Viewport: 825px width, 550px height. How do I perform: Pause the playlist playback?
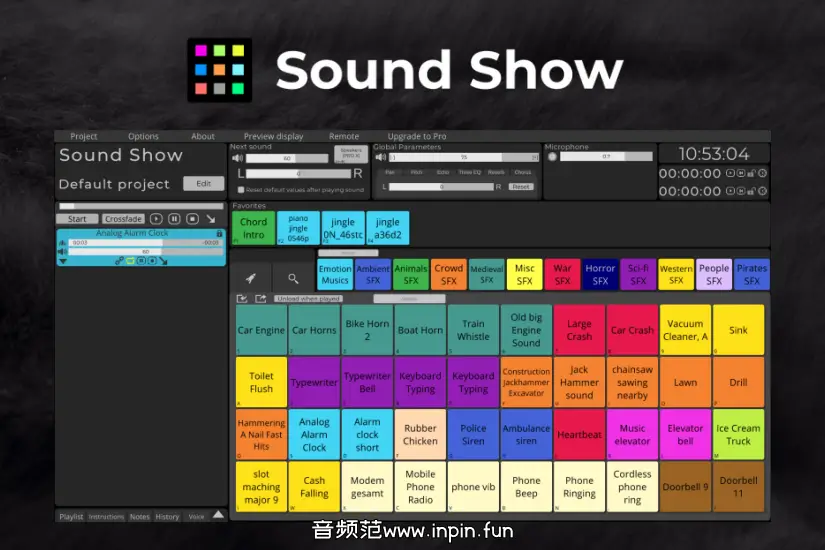[174, 218]
